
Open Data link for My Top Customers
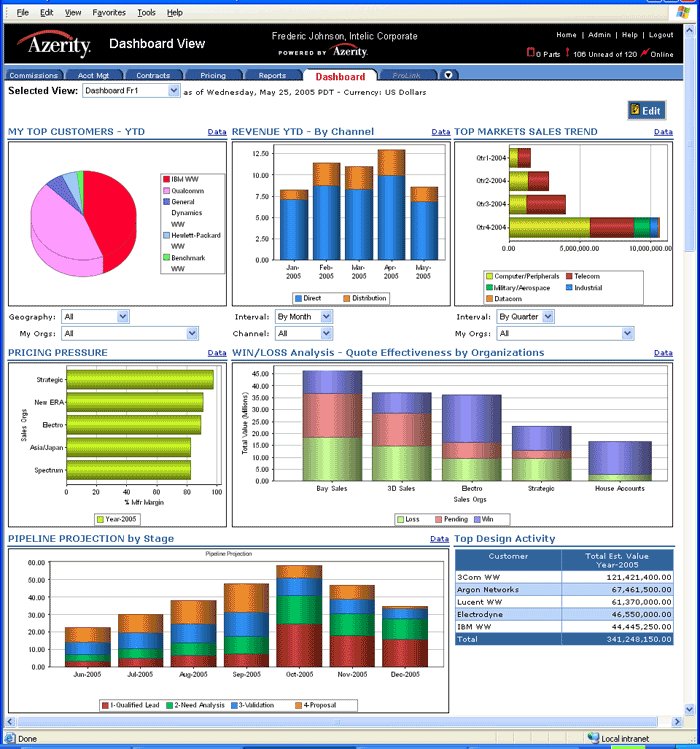tap(217, 132)
